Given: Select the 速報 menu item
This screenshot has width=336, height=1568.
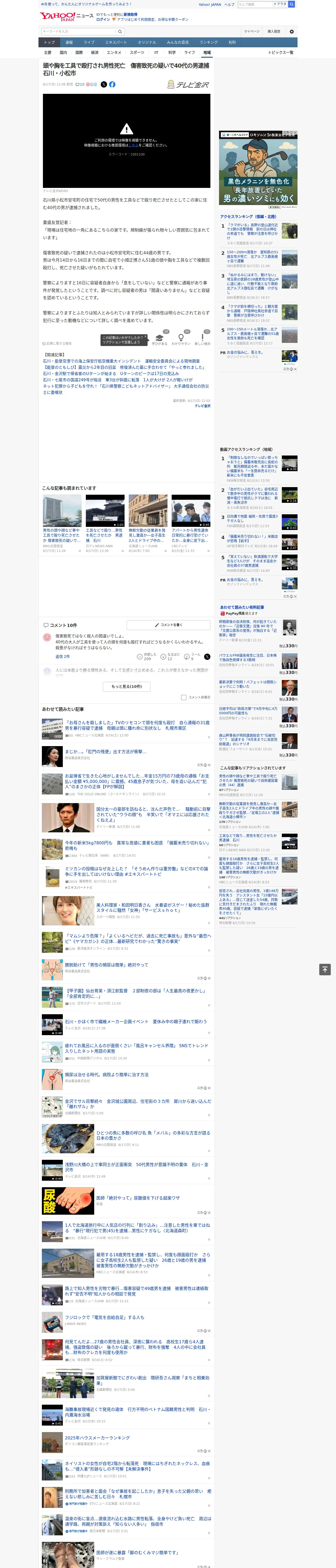Looking at the screenshot, I should click(69, 43).
